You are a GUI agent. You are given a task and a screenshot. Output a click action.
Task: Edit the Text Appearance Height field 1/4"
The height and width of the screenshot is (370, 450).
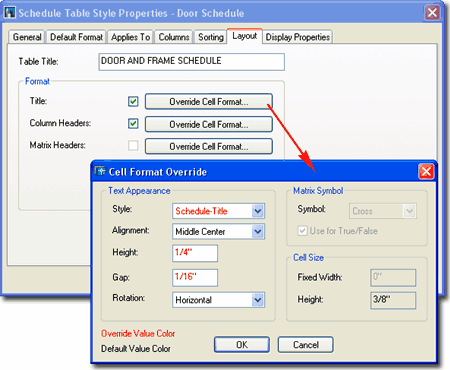click(195, 253)
